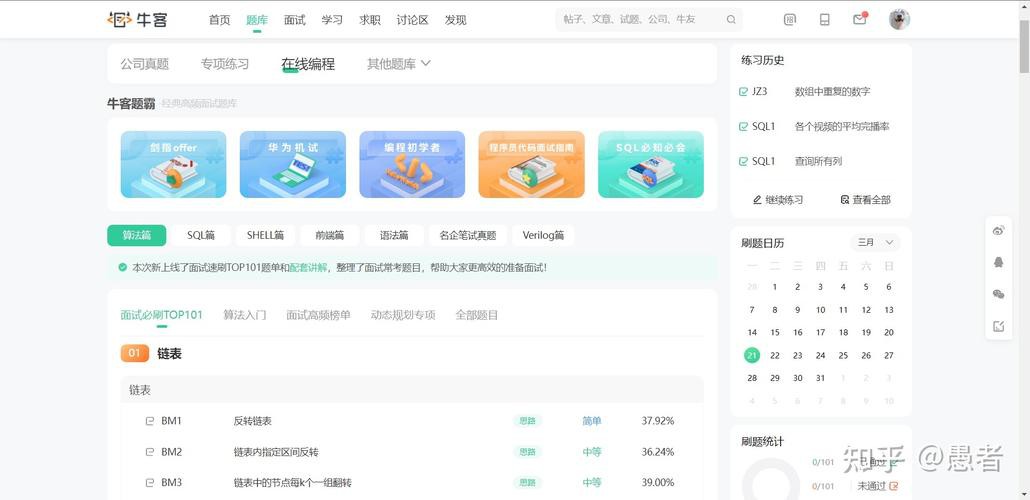1030x500 pixels.
Task: Switch to 算法入门 list tab
Action: pos(244,315)
